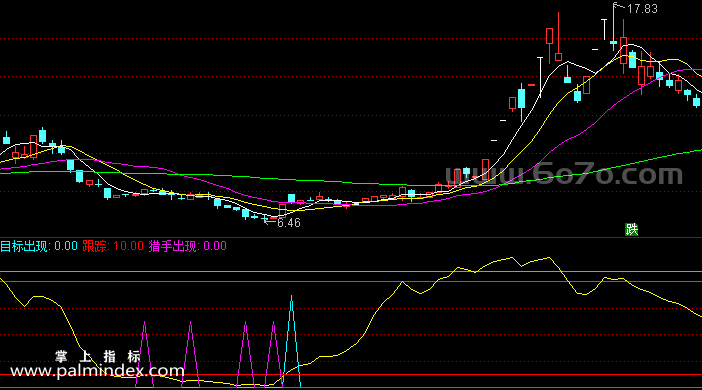Click the red divider between chart panels
This screenshot has width=702, height=390.
tap(351, 238)
